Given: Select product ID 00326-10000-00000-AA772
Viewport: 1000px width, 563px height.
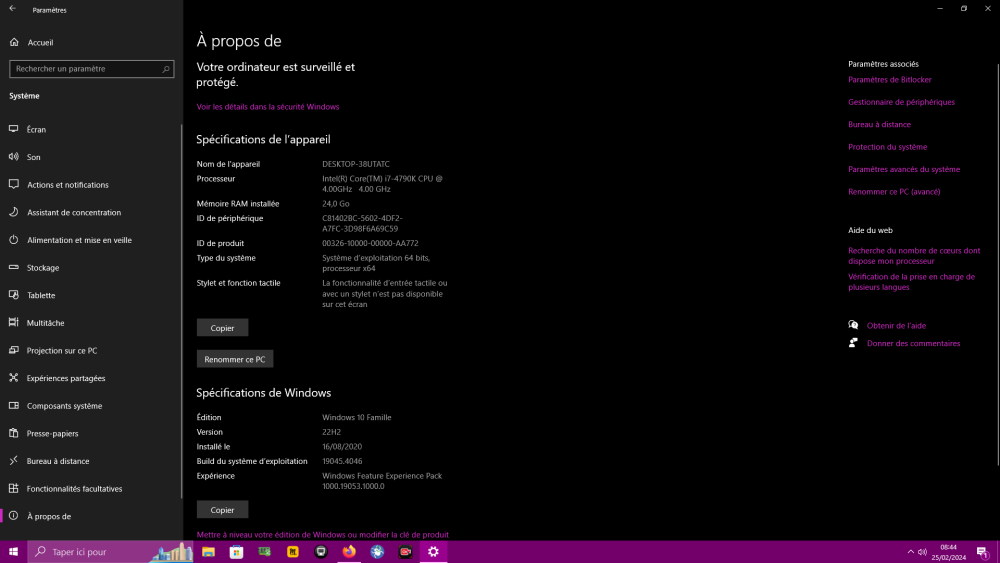Looking at the screenshot, I should (x=370, y=244).
